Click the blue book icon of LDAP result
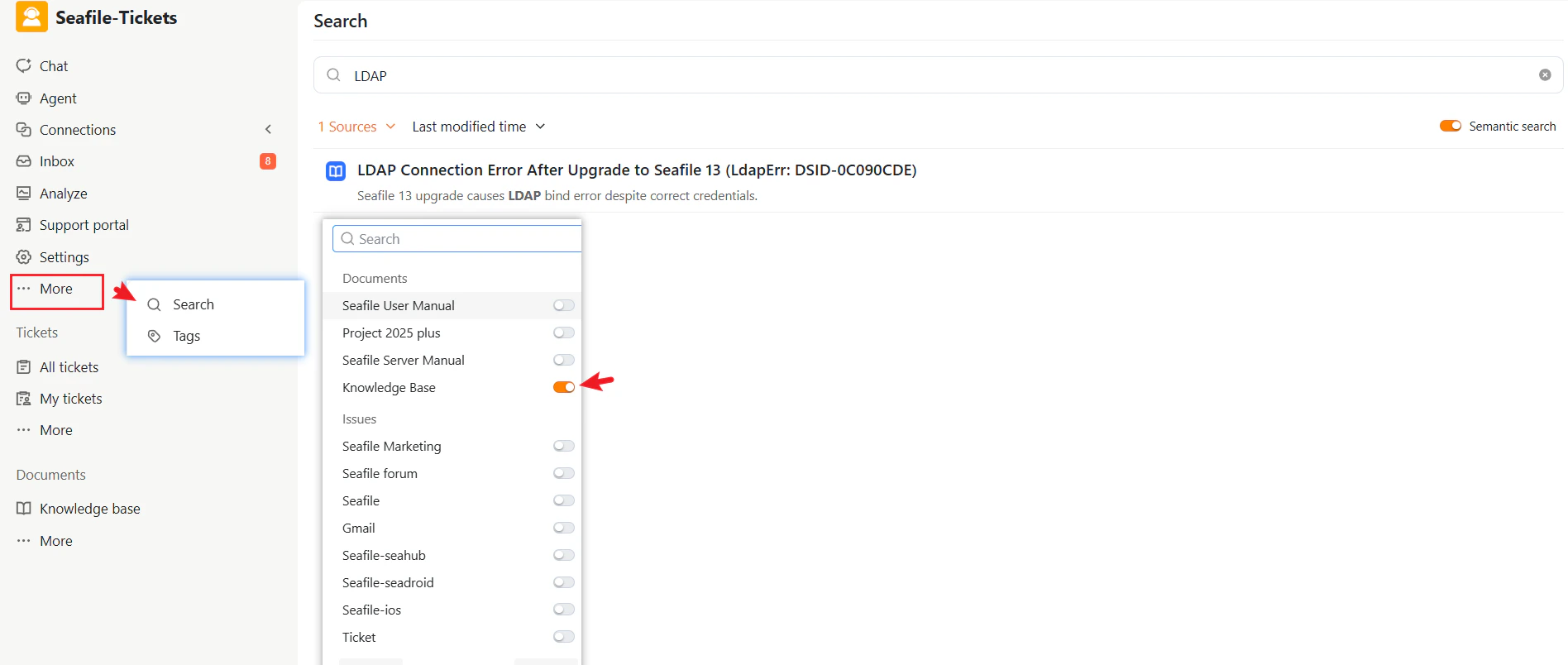Screen dimensions: 1568x665 [336, 171]
